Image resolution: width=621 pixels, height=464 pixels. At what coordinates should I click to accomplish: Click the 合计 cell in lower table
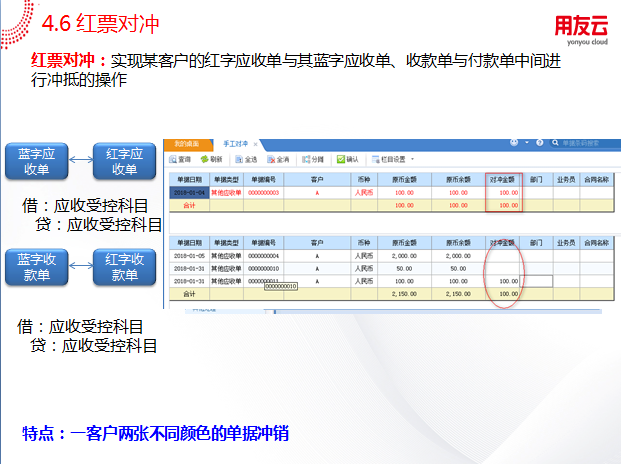[189, 294]
